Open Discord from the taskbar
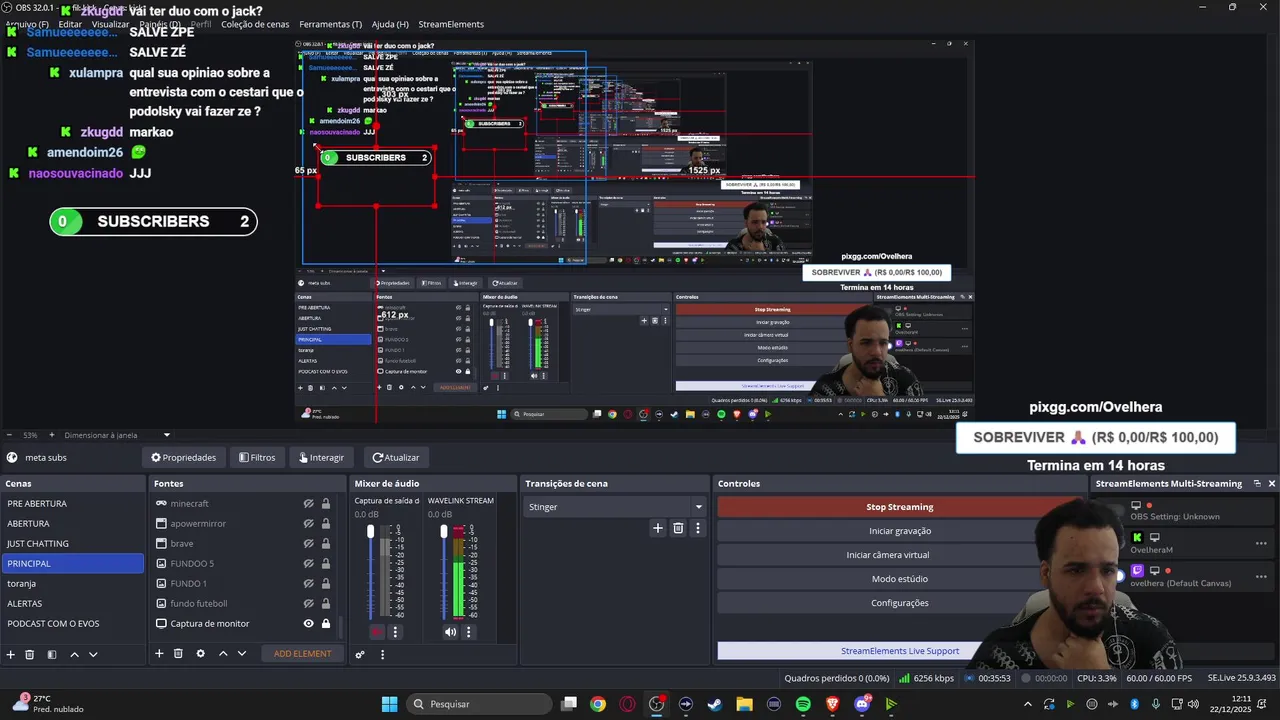Screen dimensions: 1280x720 point(862,704)
